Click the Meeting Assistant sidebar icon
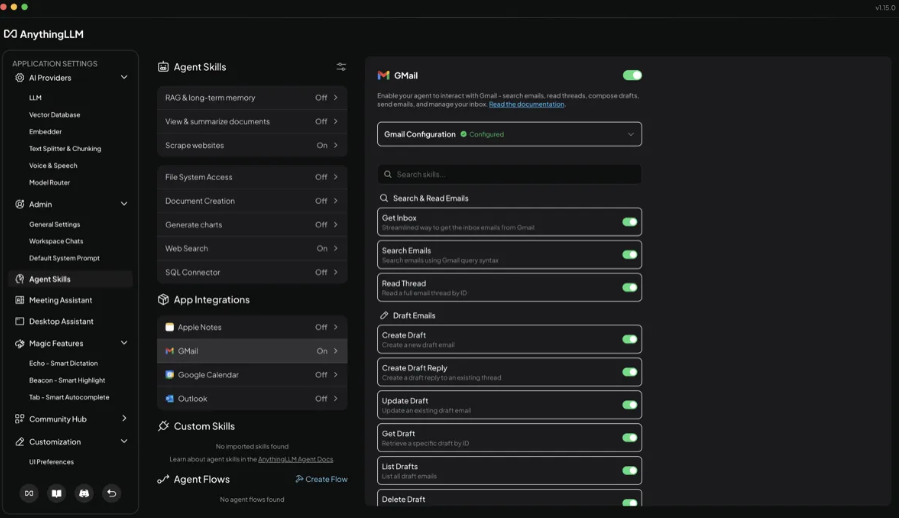This screenshot has width=899, height=518. 19,300
